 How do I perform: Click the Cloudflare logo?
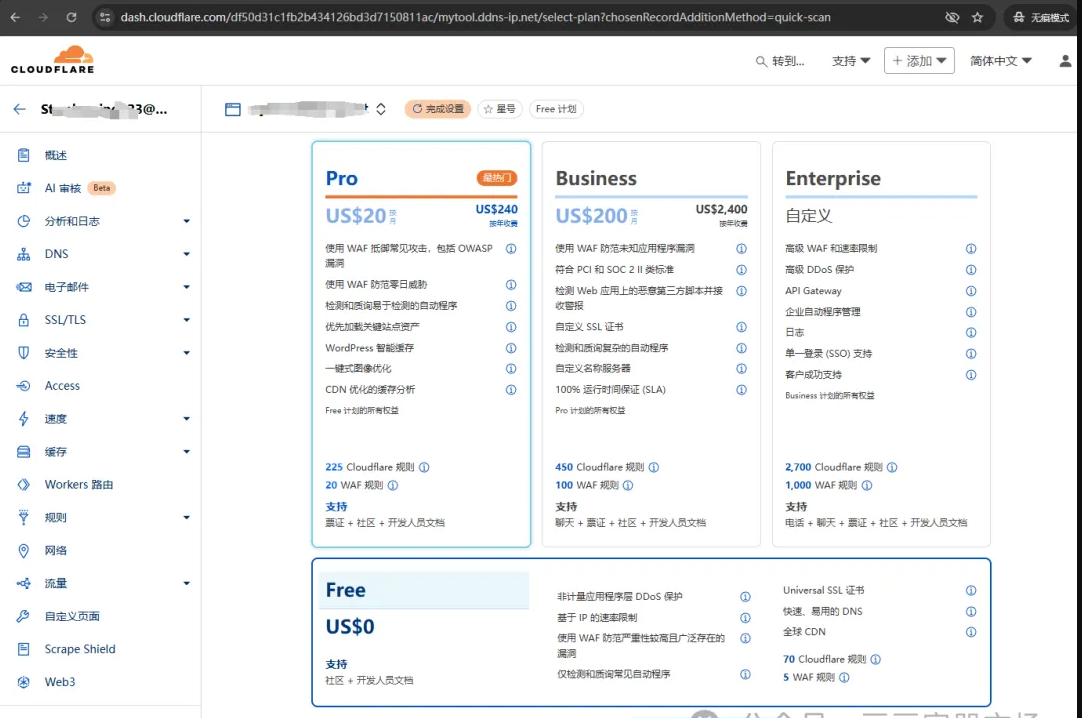pos(52,60)
